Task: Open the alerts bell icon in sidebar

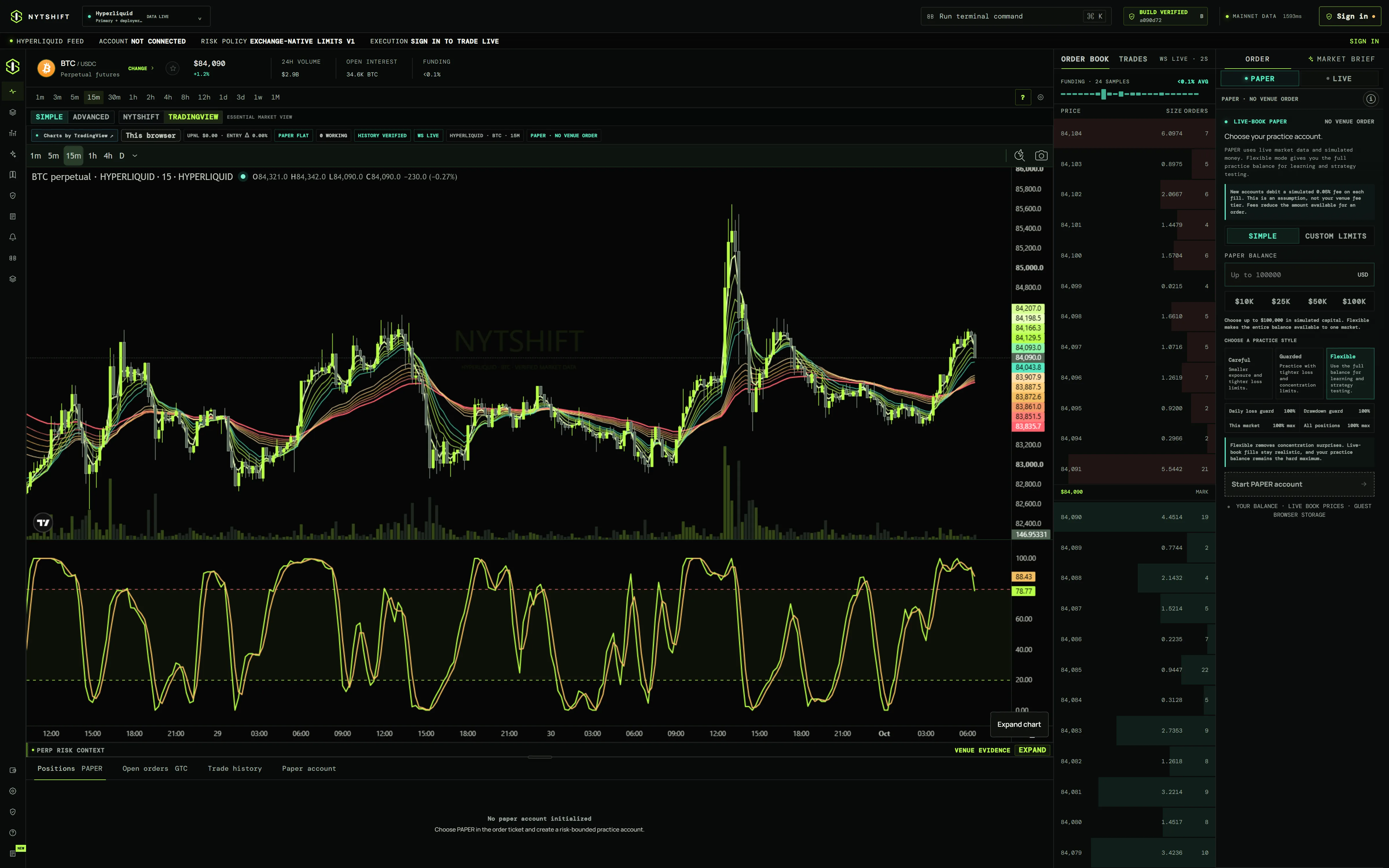Action: point(13,237)
